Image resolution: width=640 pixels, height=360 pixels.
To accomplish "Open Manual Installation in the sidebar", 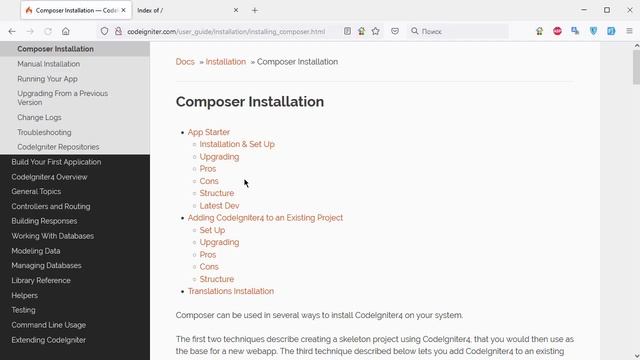I will pyautogui.click(x=49, y=64).
